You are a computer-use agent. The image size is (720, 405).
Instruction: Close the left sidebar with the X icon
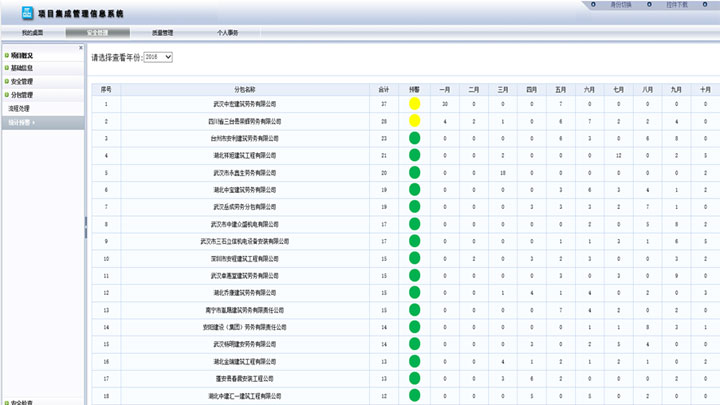79,45
